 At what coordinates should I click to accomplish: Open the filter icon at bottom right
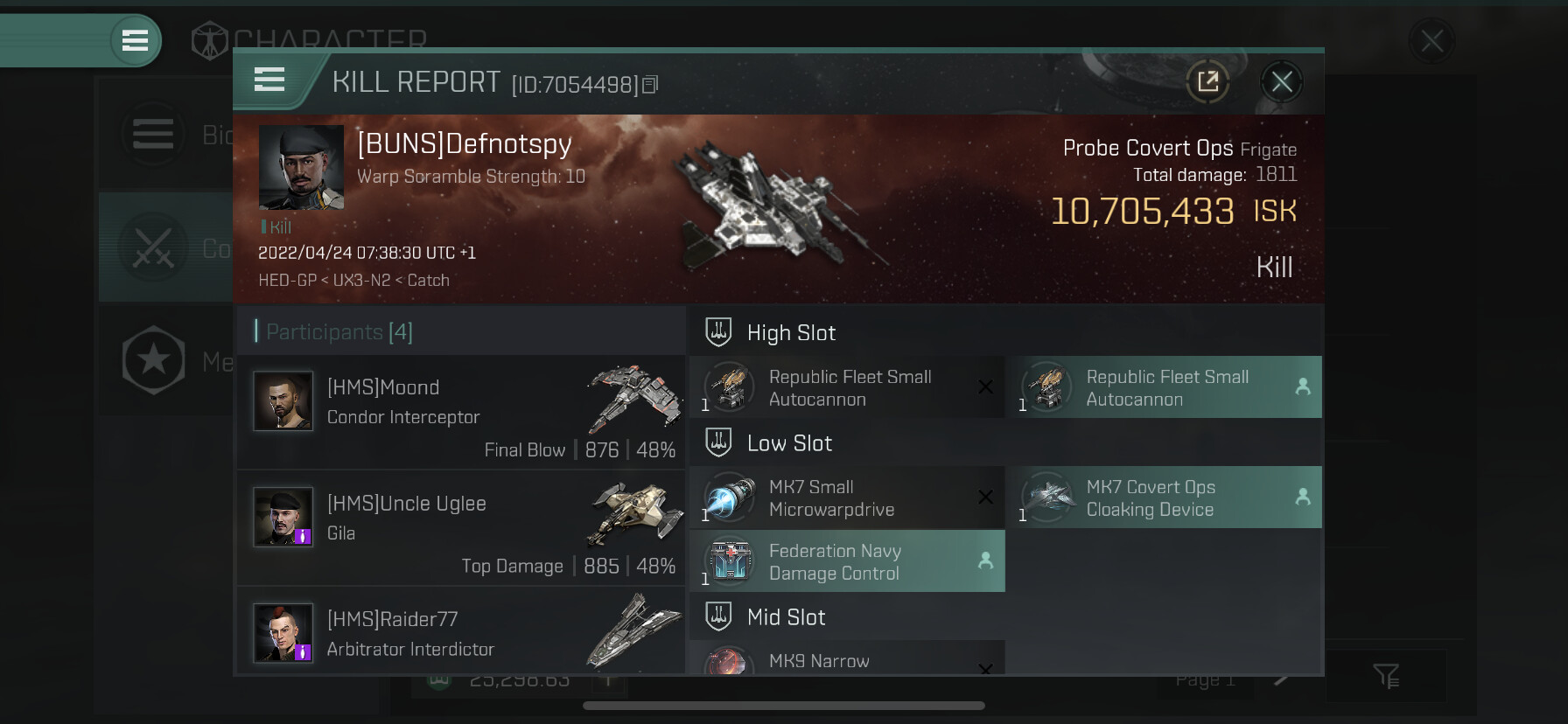click(1386, 675)
